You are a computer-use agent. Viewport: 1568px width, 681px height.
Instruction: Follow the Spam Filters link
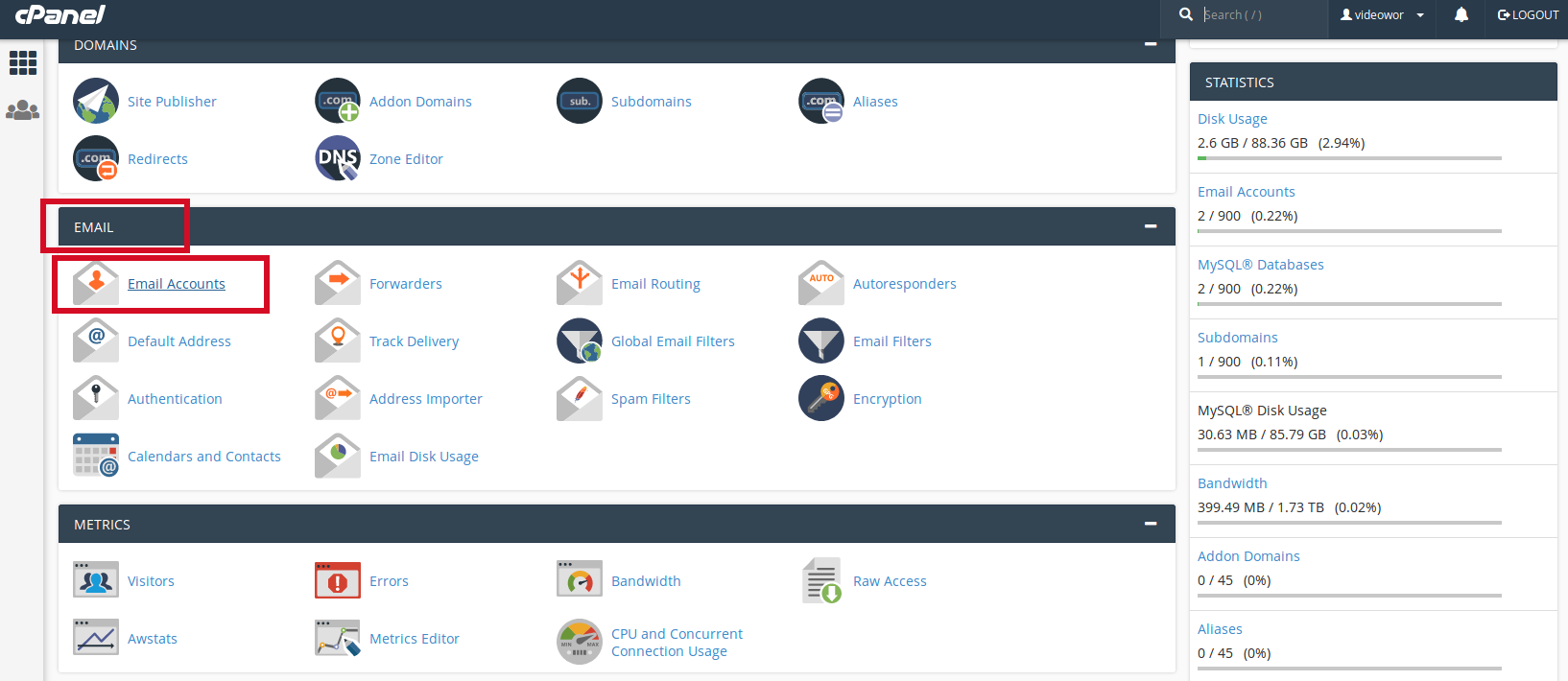point(651,399)
